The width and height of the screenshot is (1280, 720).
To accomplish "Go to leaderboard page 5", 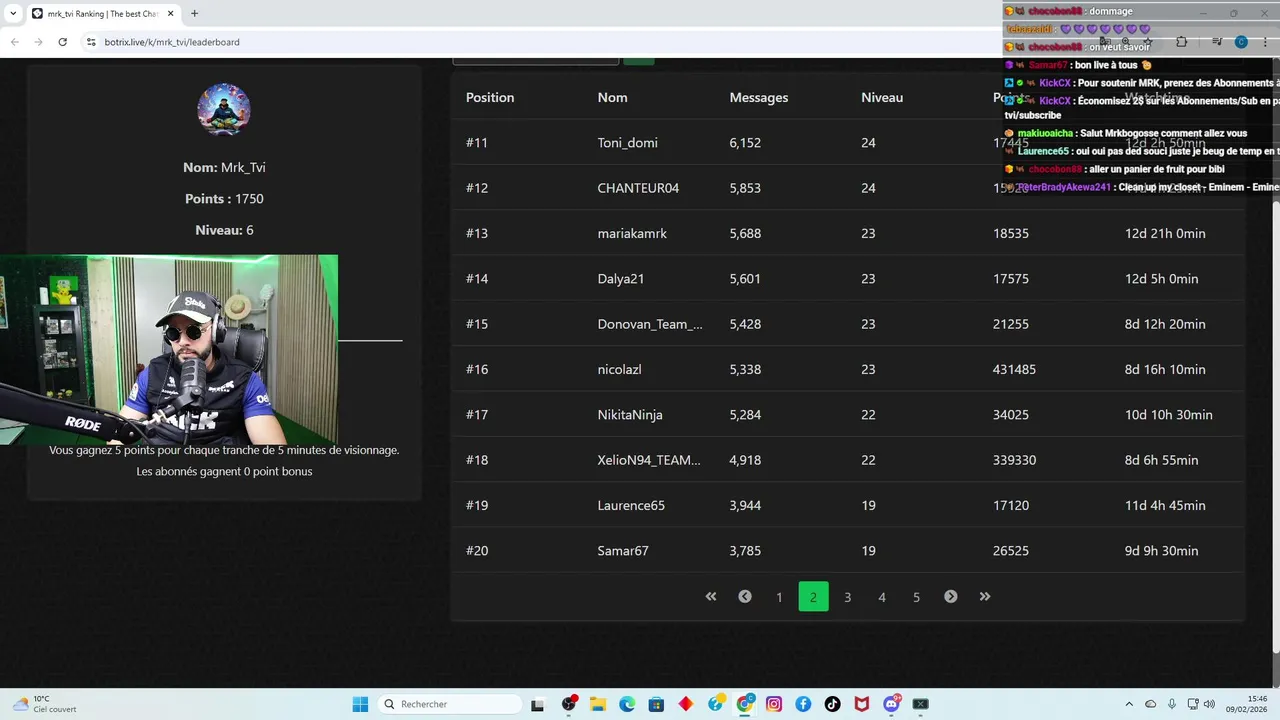I will (916, 597).
